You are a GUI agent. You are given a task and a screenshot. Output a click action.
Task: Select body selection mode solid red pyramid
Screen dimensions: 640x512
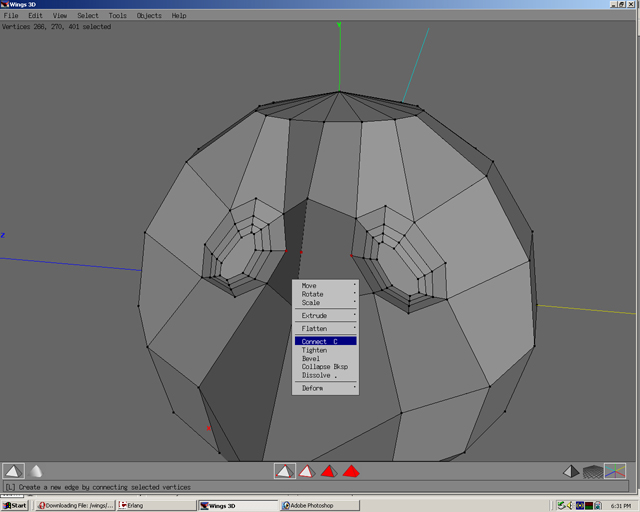point(351,472)
